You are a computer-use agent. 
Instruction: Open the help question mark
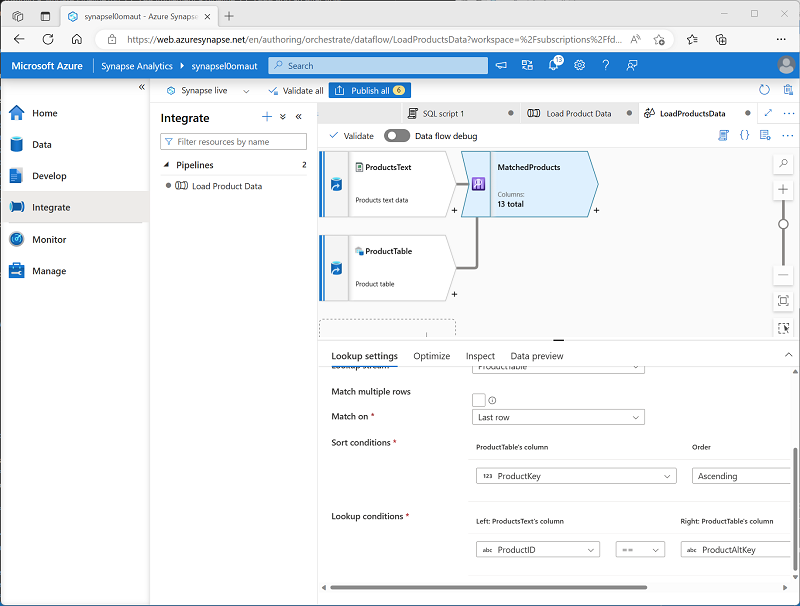[x=606, y=65]
